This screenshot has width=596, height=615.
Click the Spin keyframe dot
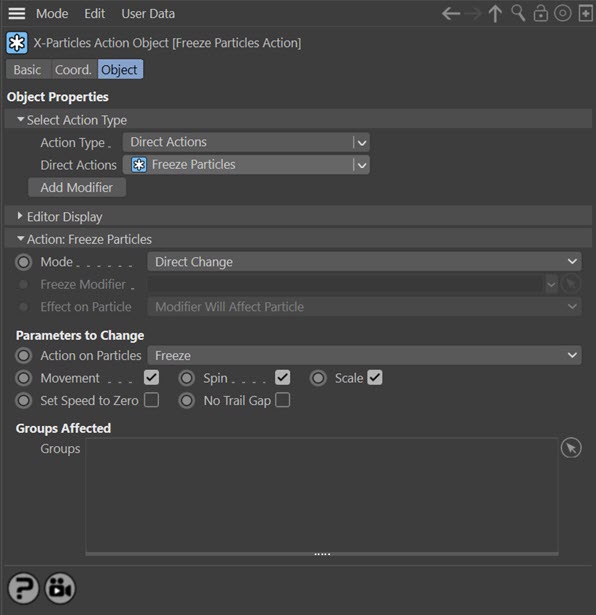pyautogui.click(x=187, y=378)
